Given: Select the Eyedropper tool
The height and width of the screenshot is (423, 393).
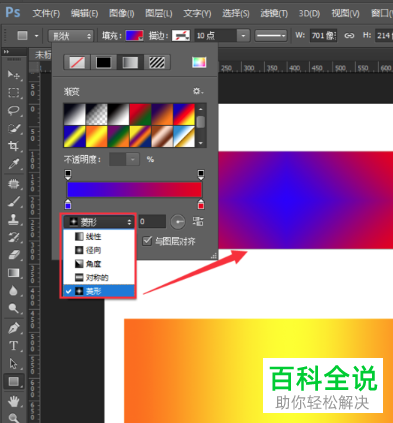Looking at the screenshot, I should (13, 164).
